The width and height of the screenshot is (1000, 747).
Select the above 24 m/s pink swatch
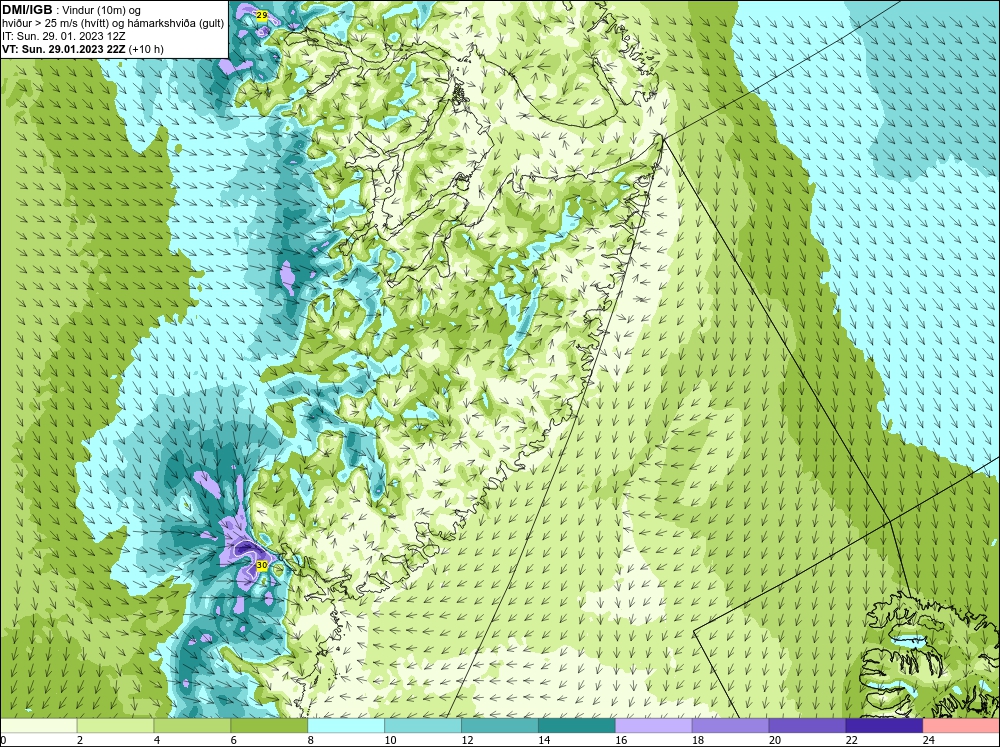[961, 726]
